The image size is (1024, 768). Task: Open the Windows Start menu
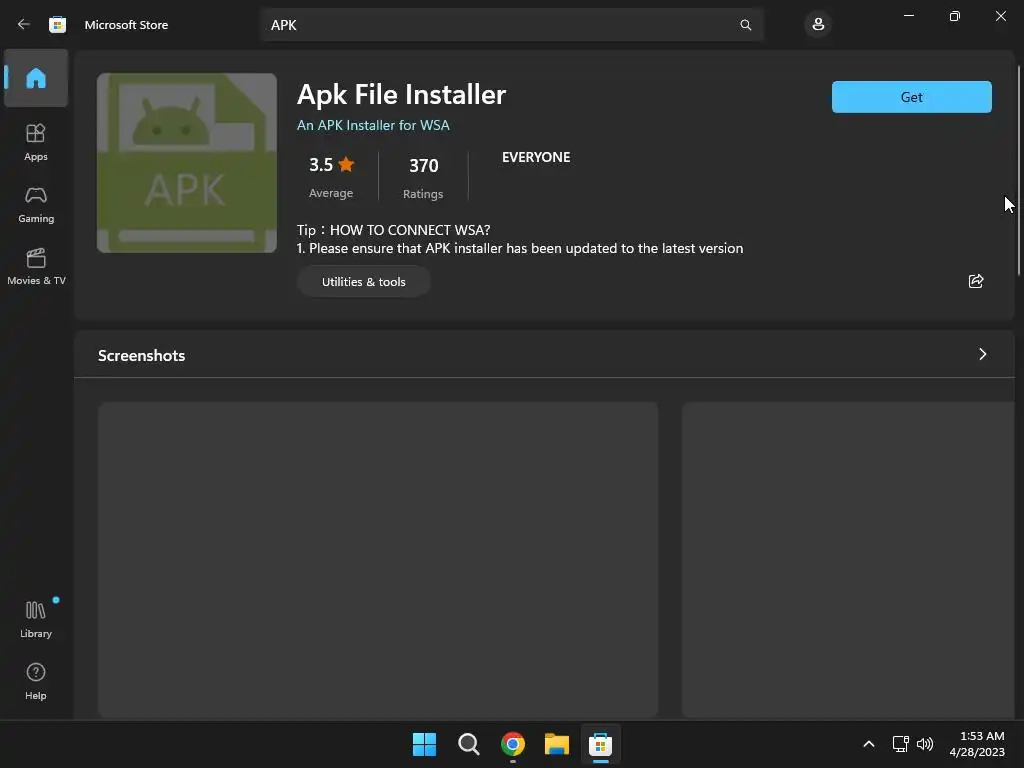click(x=424, y=744)
